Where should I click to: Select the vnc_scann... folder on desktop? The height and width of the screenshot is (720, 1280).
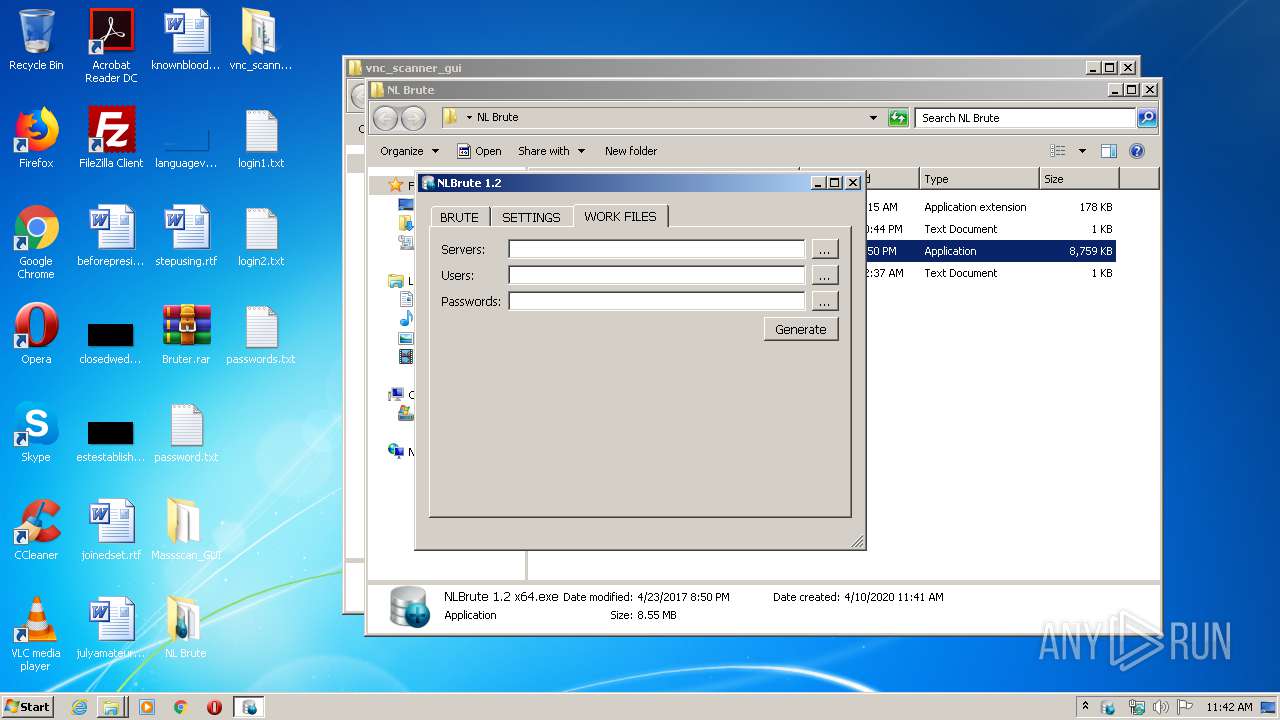[261, 40]
